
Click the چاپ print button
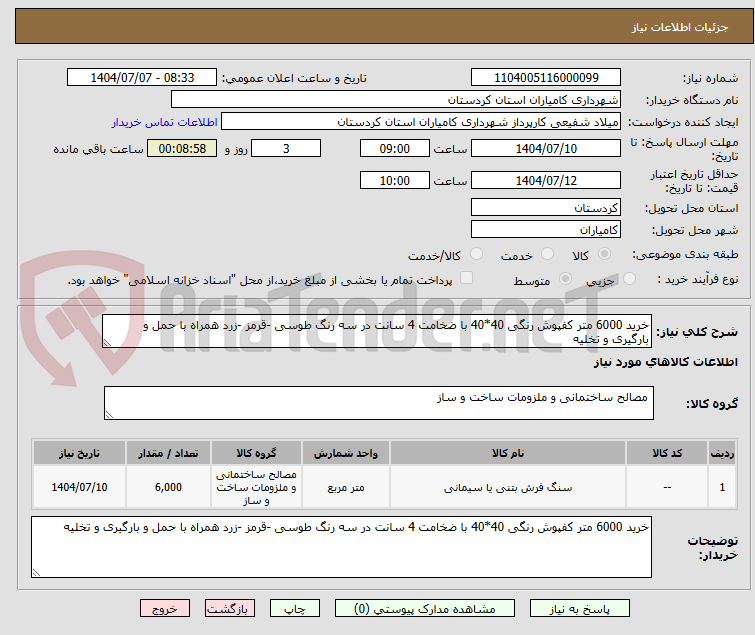(x=295, y=609)
